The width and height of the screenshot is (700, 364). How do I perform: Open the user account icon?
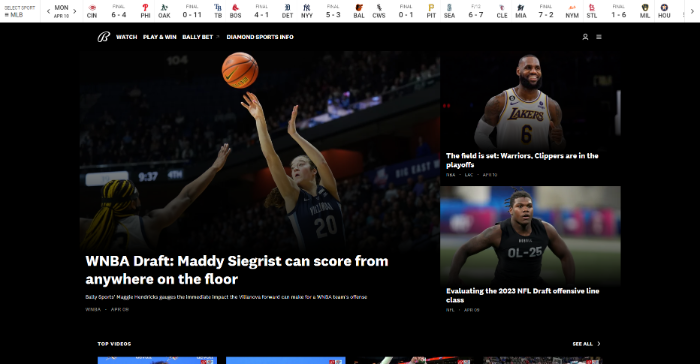coord(585,37)
